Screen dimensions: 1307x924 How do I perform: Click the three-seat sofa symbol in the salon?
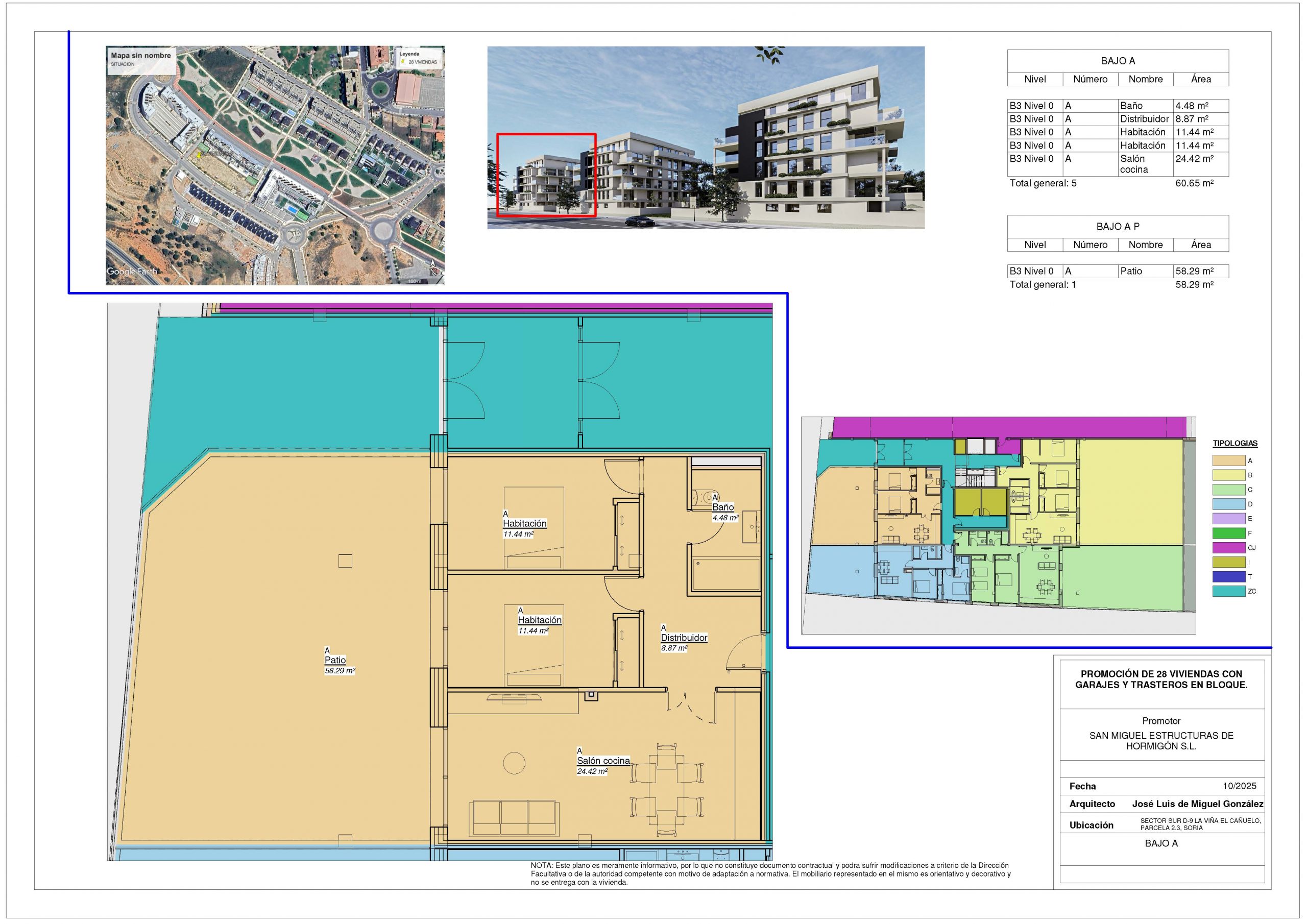514,818
